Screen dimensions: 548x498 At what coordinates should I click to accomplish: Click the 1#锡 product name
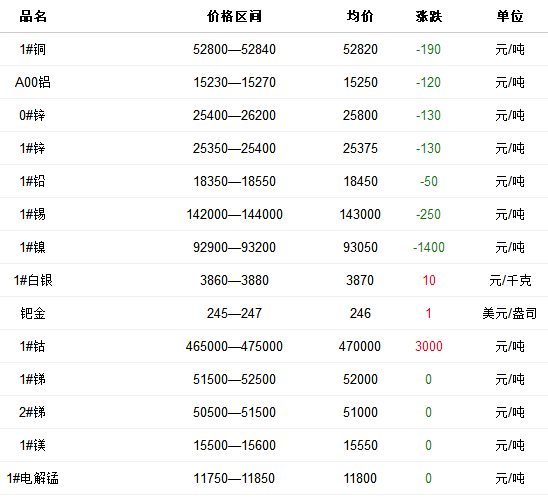pyautogui.click(x=33, y=214)
